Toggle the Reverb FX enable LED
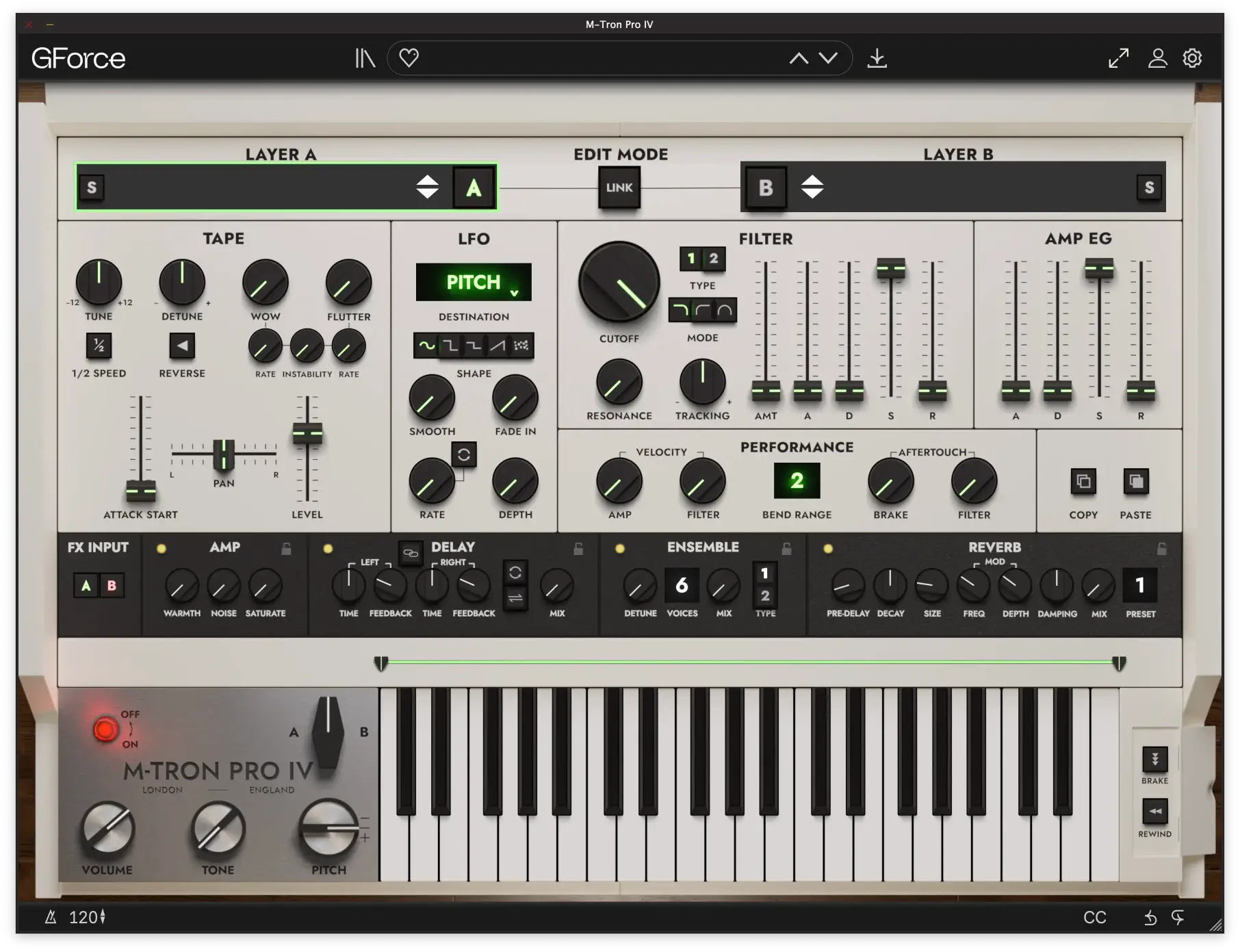 pyautogui.click(x=828, y=548)
